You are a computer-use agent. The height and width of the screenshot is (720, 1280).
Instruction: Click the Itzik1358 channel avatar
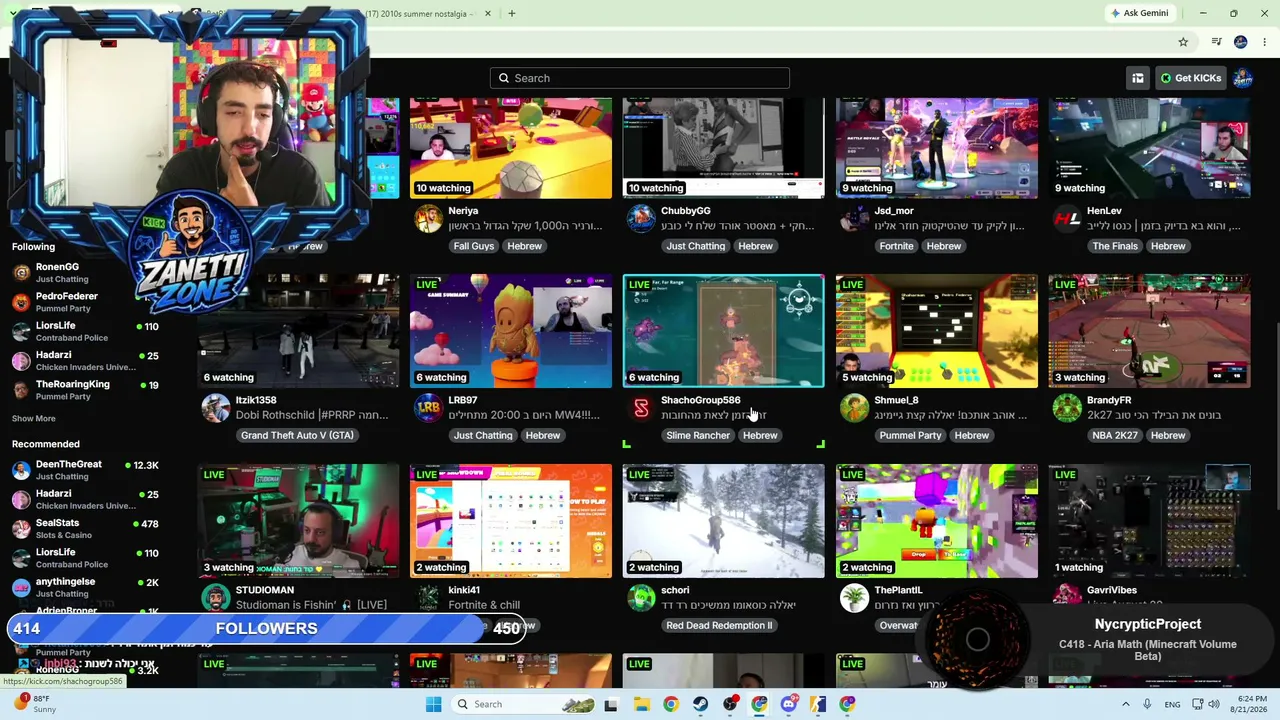tap(215, 408)
